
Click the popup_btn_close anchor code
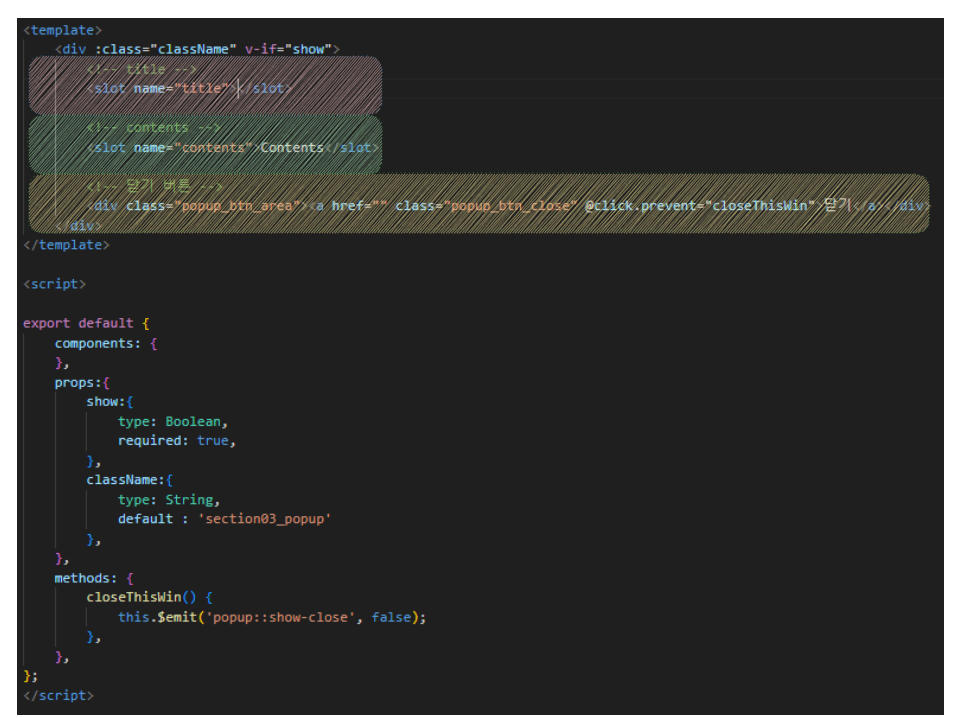click(x=595, y=206)
